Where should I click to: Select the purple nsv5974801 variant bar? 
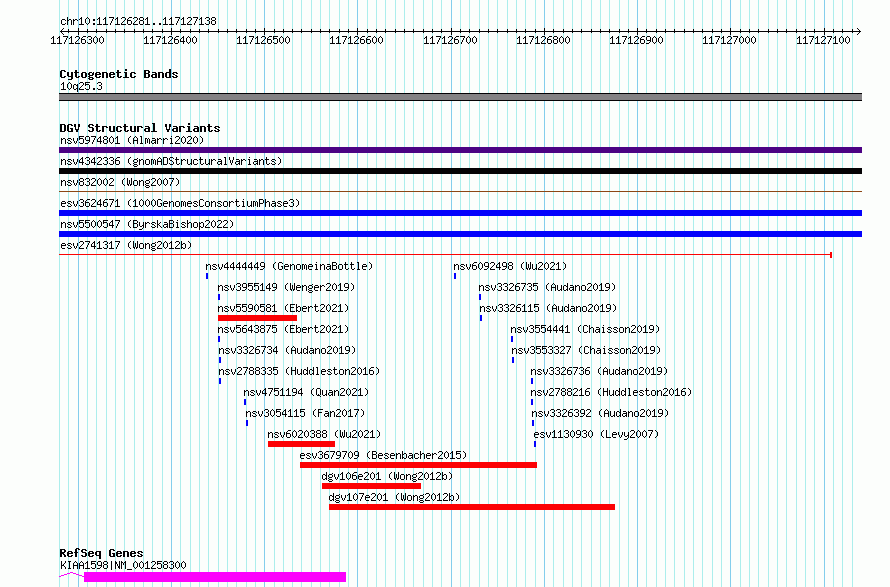460,150
